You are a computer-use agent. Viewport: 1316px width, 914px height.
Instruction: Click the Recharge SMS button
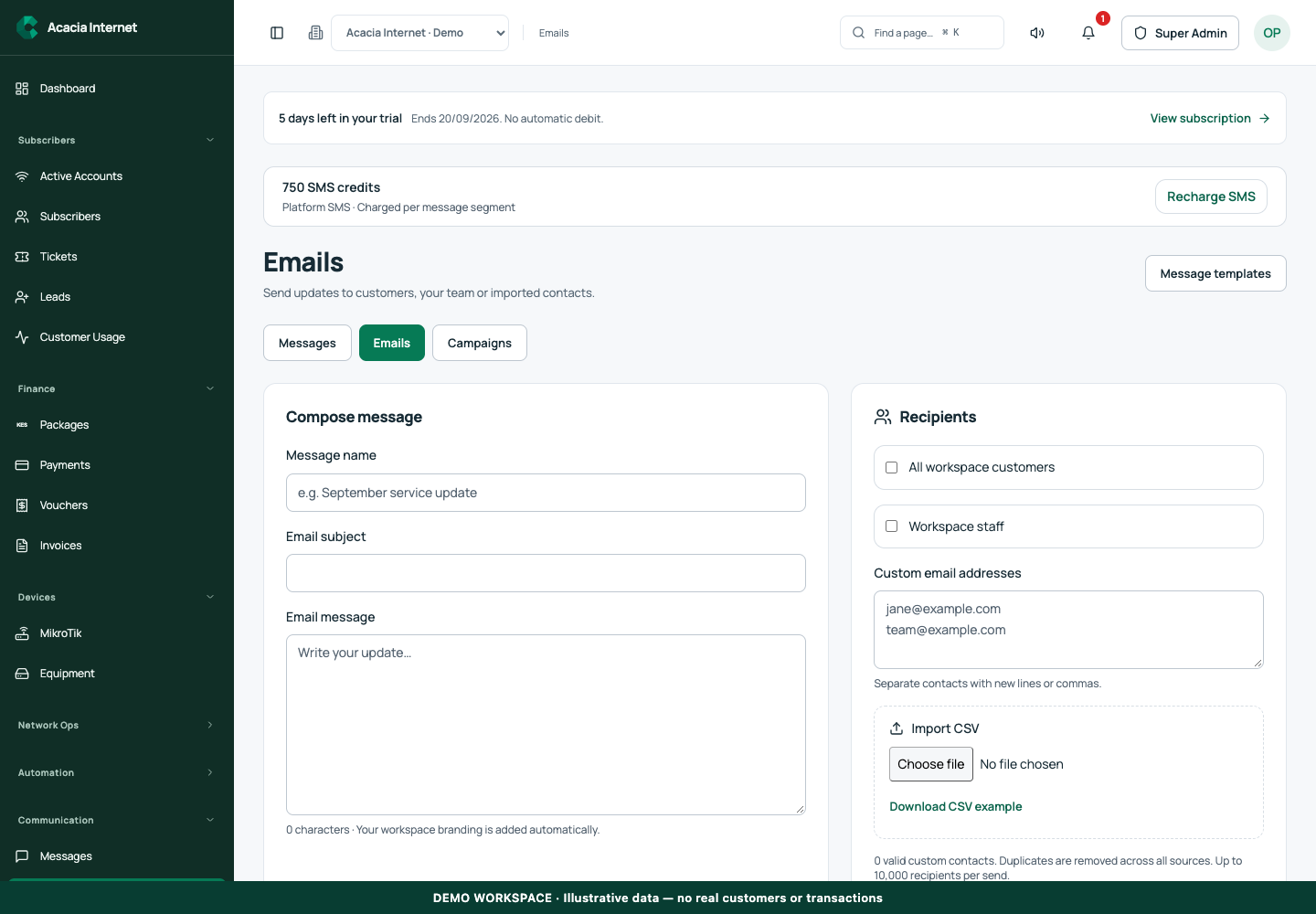[1211, 197]
